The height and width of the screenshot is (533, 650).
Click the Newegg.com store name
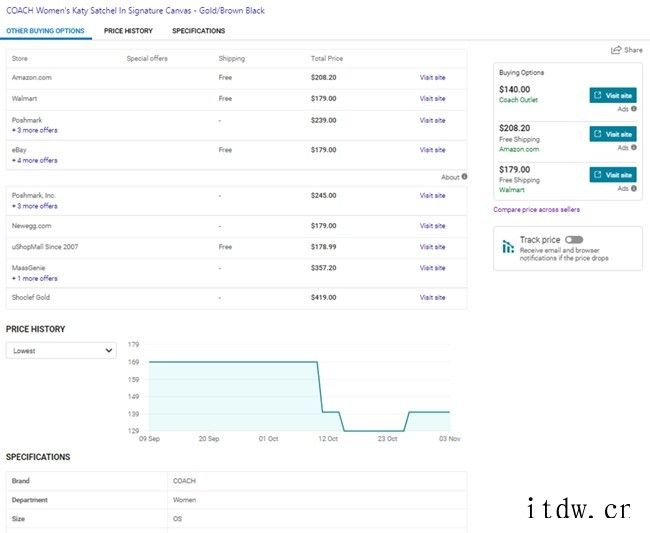click(32, 226)
